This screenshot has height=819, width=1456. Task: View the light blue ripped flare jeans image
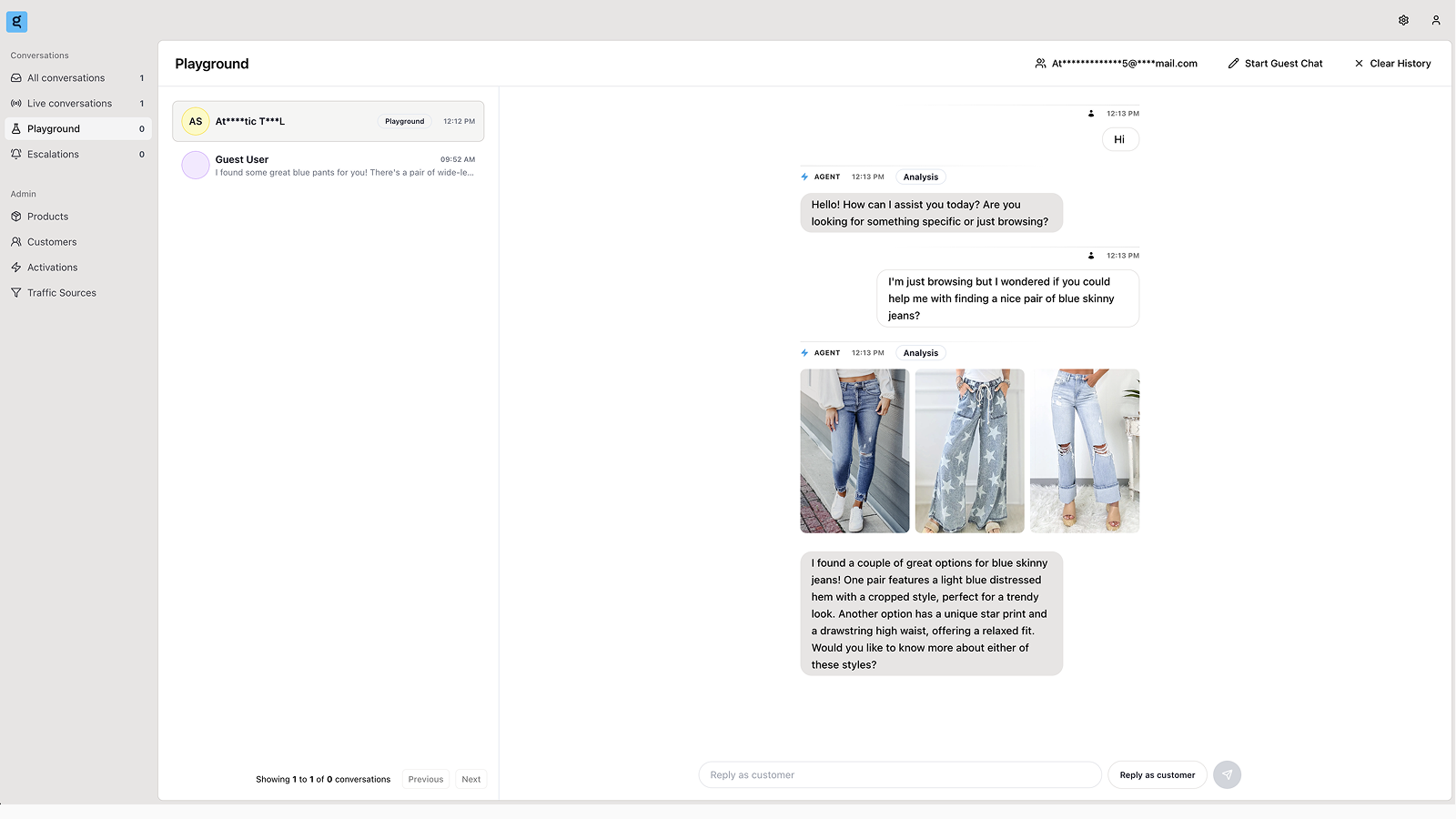coord(1085,450)
